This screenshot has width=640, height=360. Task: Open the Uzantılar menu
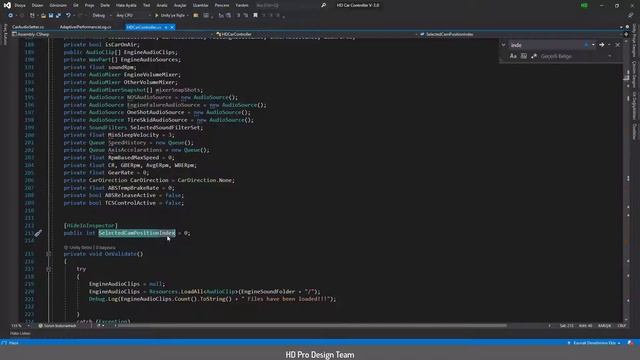point(200,5)
